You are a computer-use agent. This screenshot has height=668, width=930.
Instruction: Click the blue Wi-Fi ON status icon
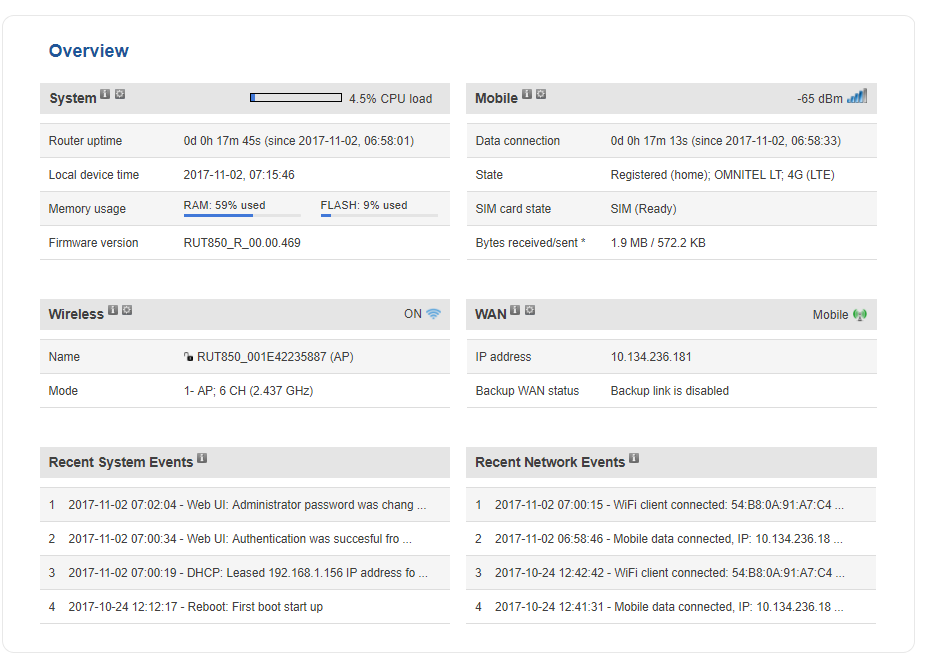(x=433, y=313)
